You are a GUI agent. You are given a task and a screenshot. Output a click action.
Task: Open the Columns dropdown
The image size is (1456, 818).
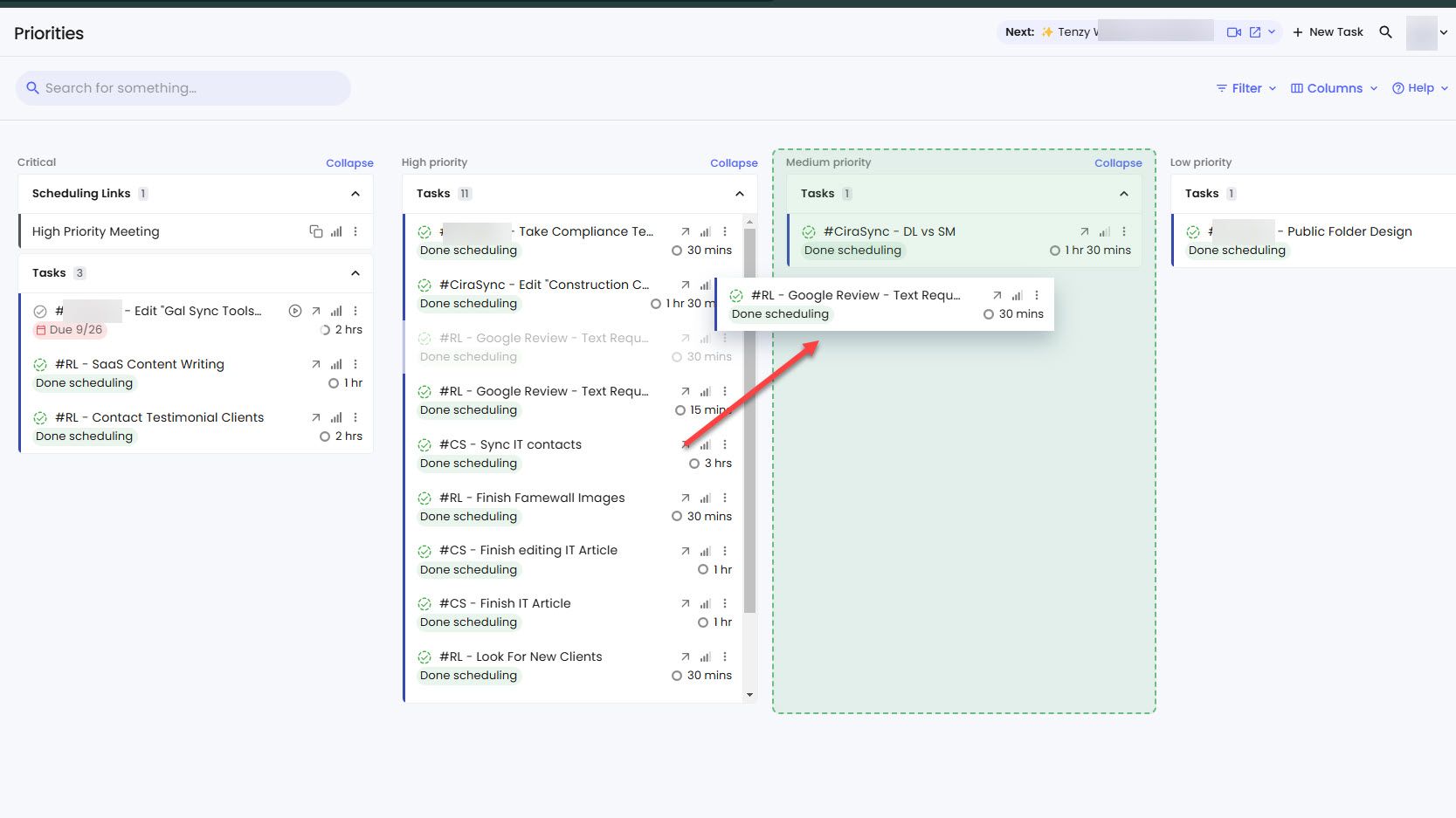point(1333,88)
